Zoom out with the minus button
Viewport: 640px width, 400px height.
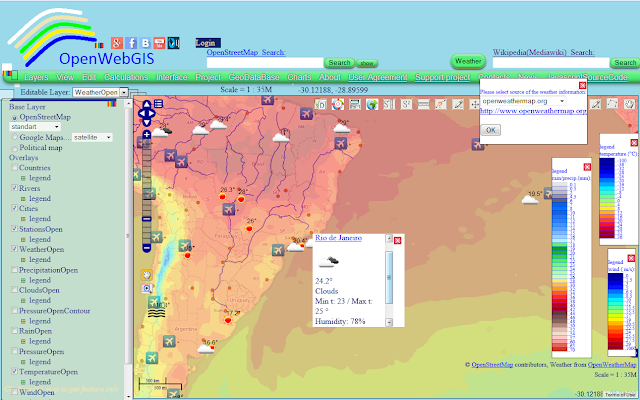(x=147, y=247)
